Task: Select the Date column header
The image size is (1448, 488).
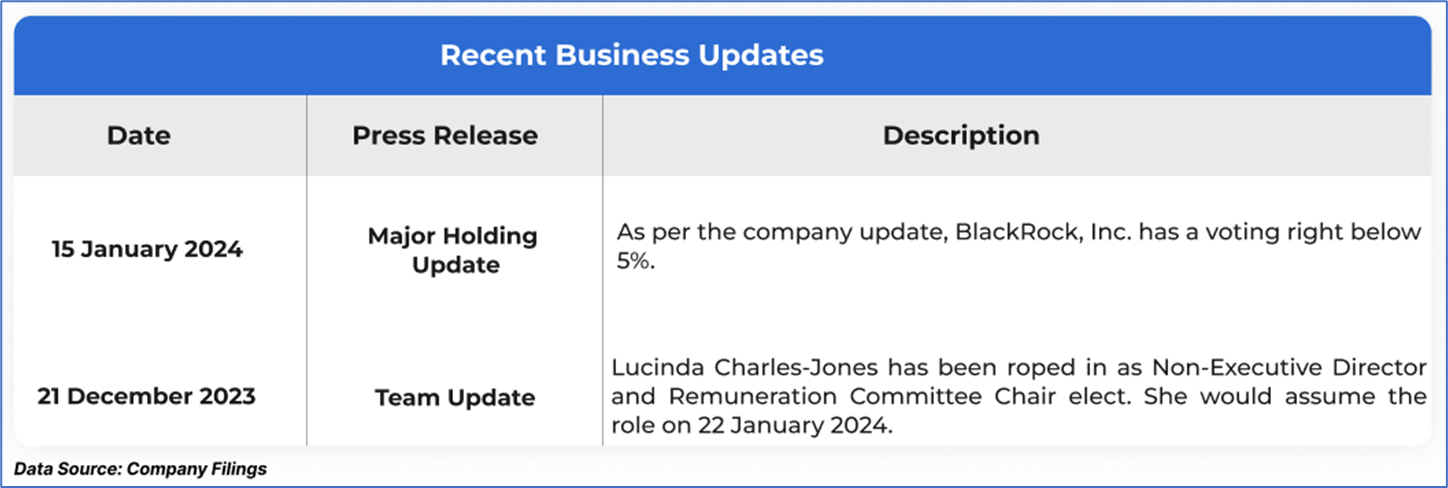Action: [x=139, y=135]
